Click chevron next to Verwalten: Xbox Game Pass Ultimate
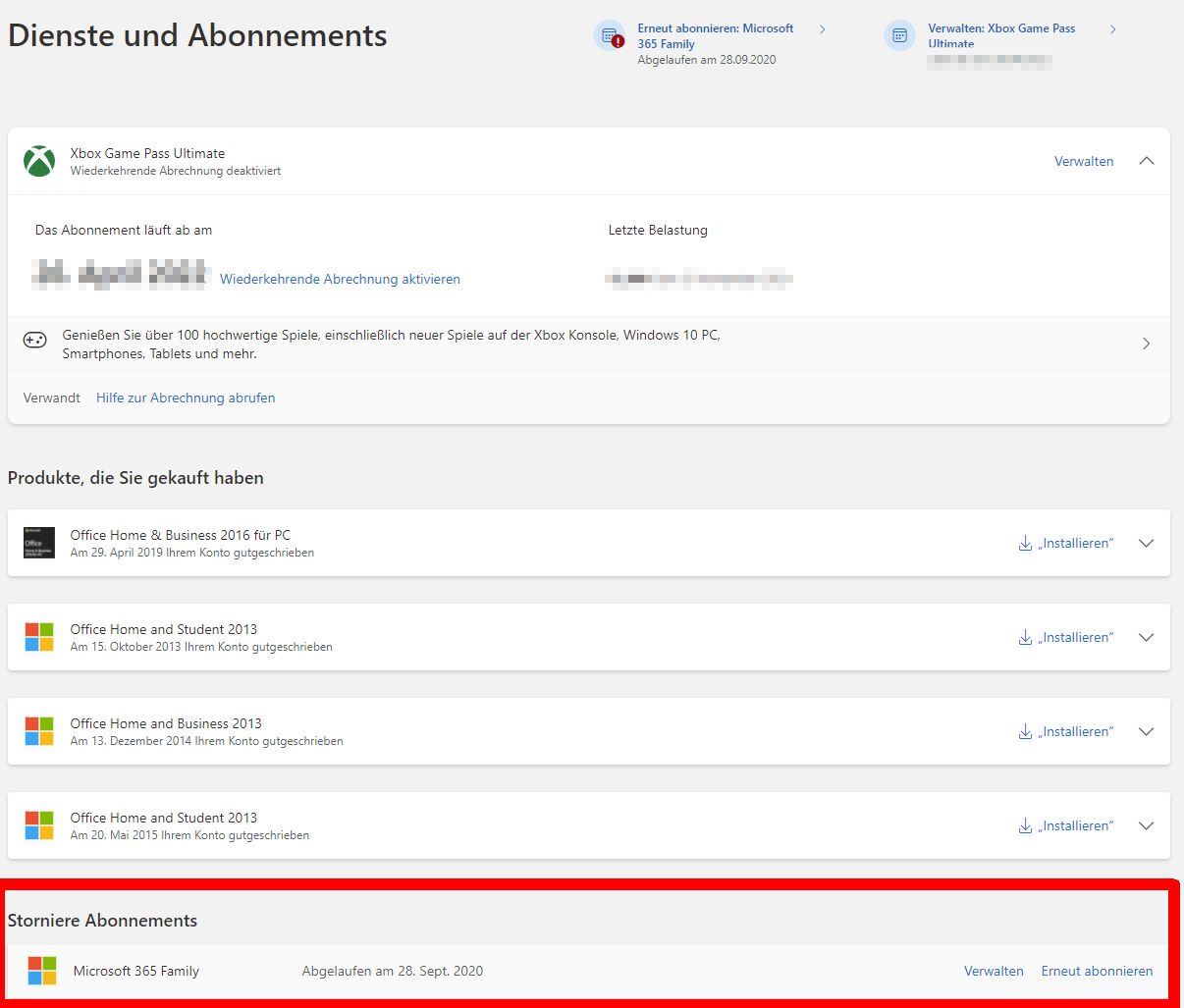This screenshot has width=1184, height=1008. (x=1112, y=29)
